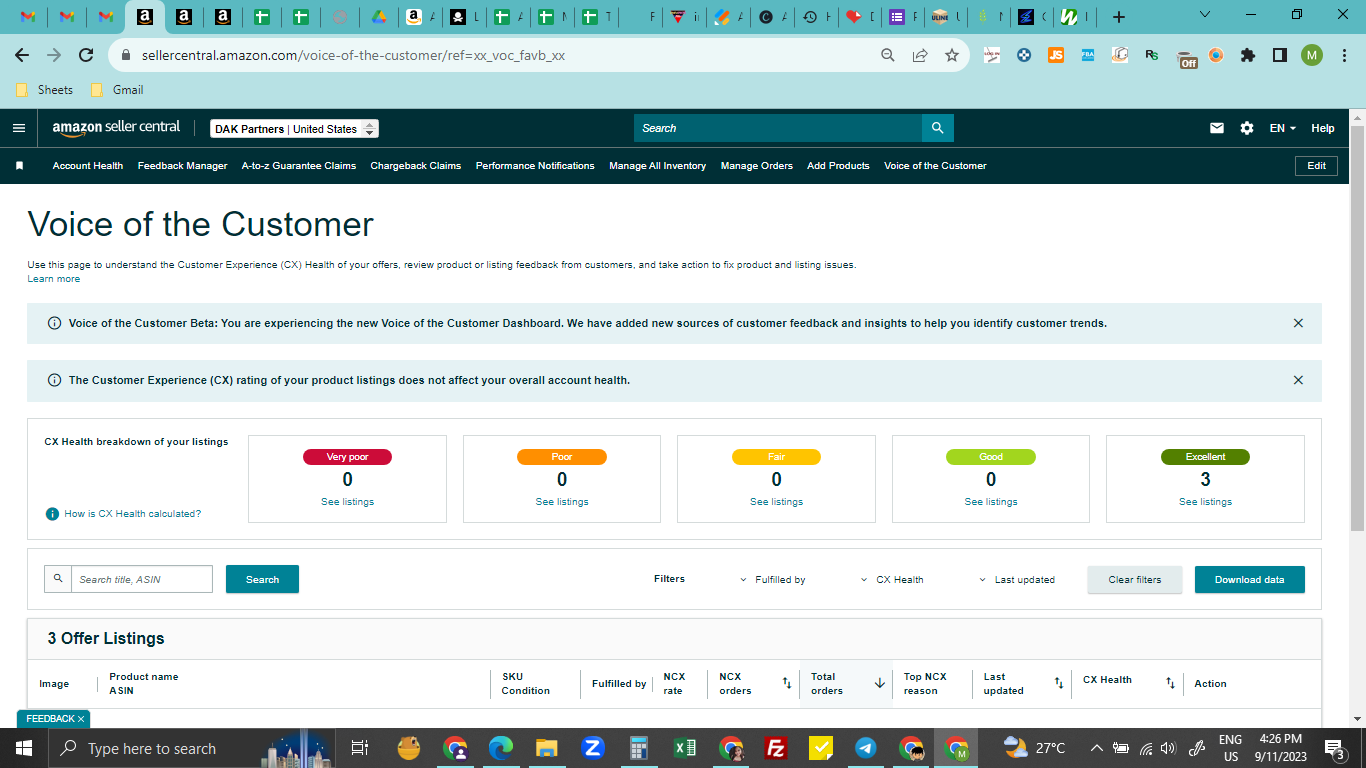This screenshot has height=768, width=1366.
Task: Sort Total orders with down arrow
Action: (880, 683)
